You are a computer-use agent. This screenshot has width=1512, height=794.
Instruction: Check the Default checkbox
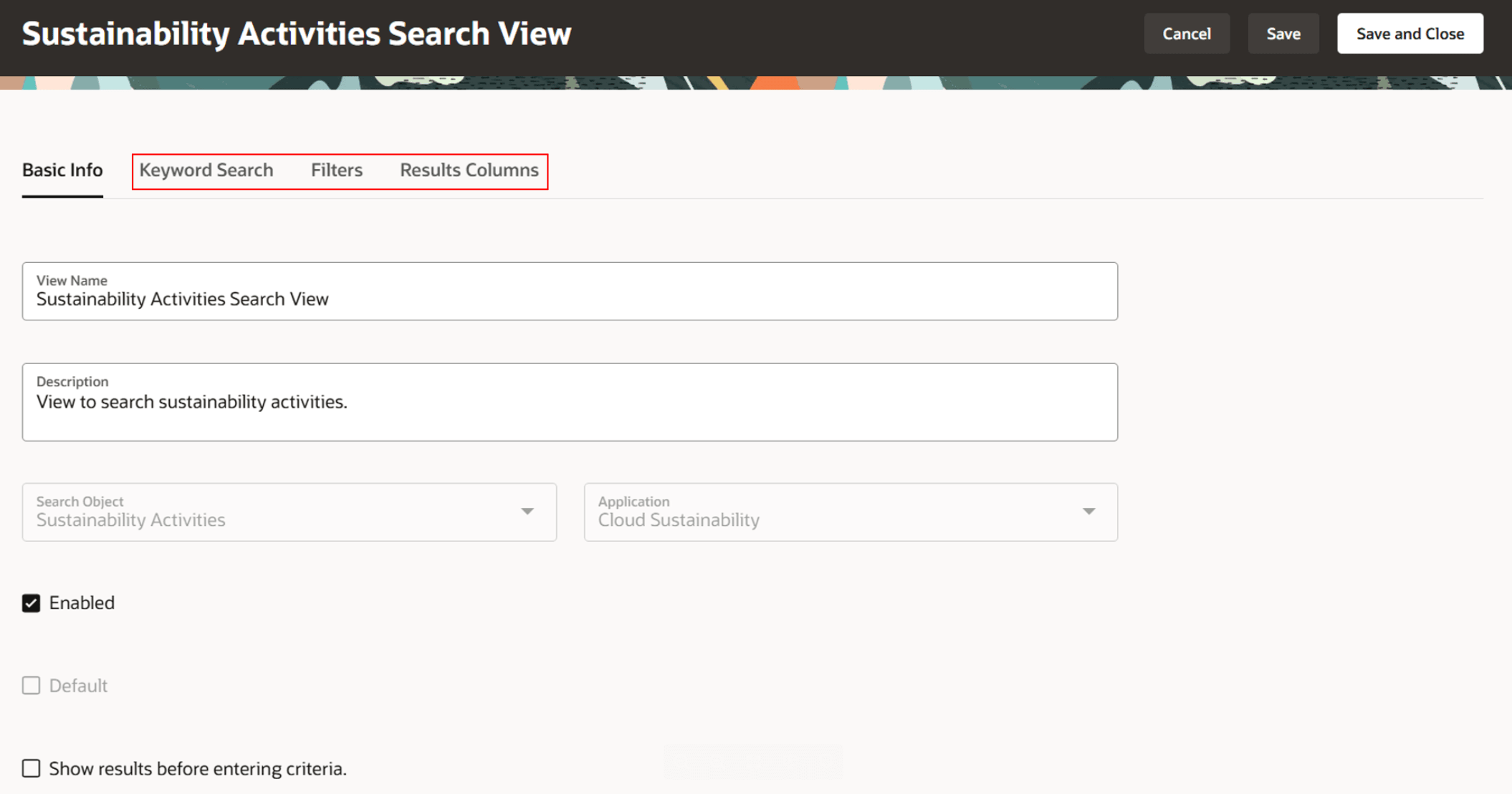pos(31,686)
